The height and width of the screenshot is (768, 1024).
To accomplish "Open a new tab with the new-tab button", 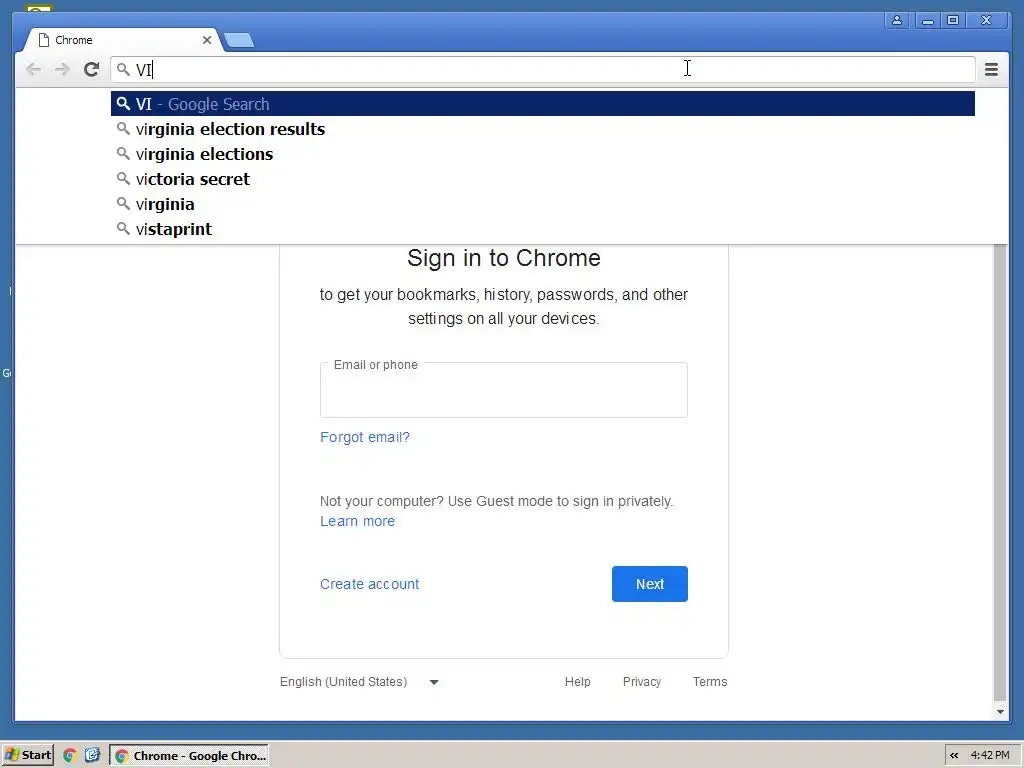I will click(x=239, y=40).
